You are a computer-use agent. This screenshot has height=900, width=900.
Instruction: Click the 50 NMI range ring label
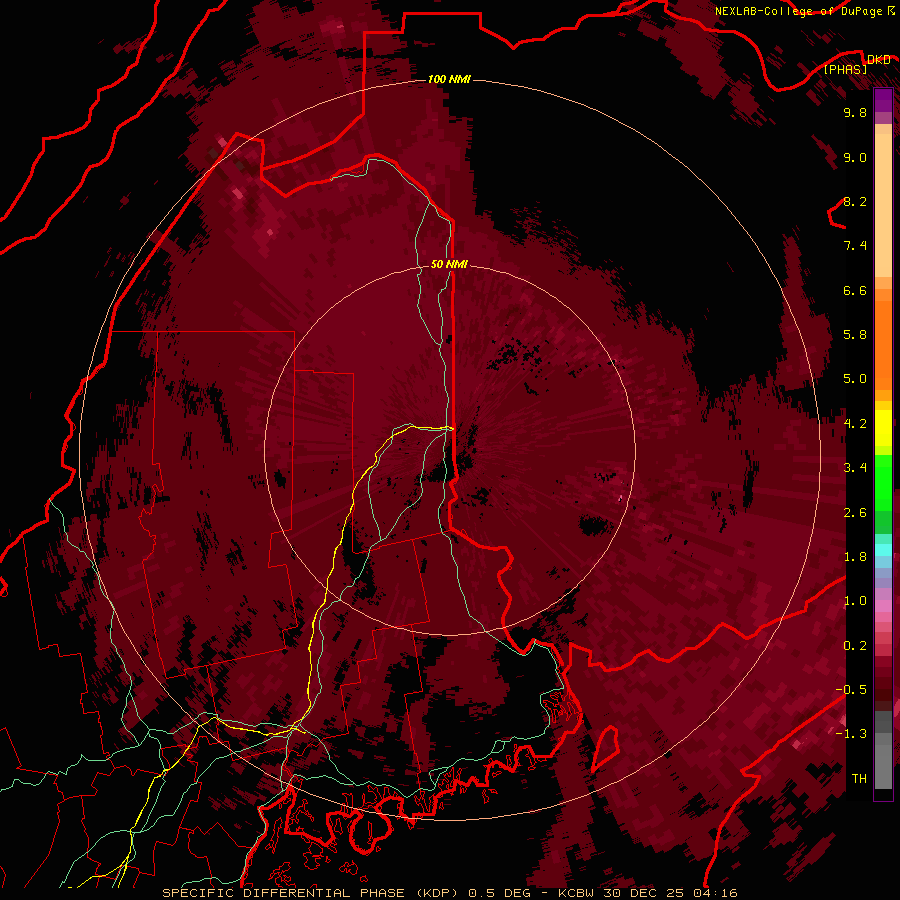click(449, 264)
